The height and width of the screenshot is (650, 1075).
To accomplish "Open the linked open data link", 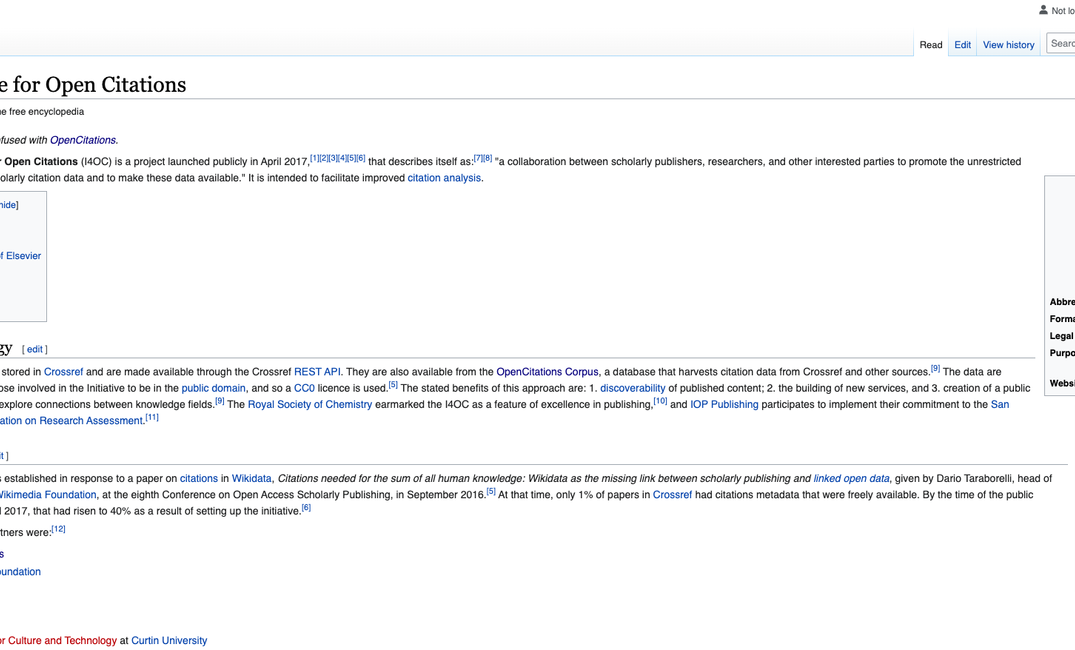I will (851, 479).
